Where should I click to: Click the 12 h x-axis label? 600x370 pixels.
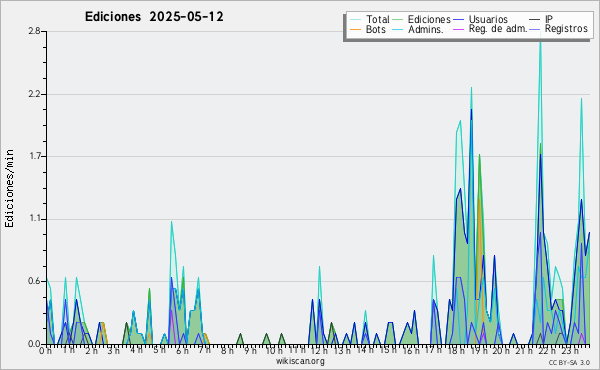point(319,351)
